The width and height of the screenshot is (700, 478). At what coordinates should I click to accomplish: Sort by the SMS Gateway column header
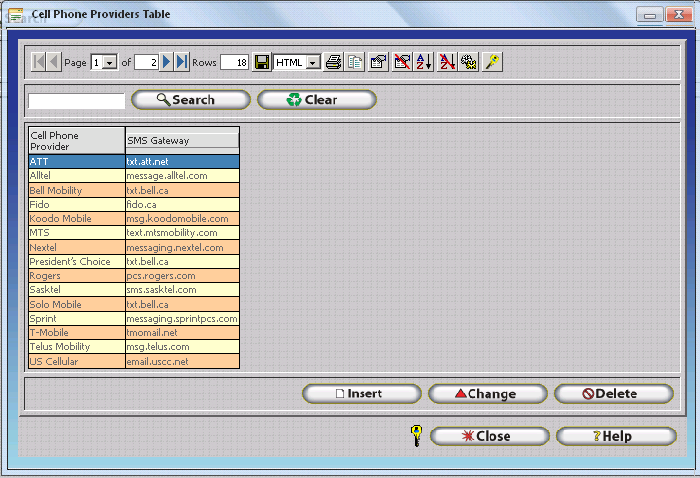pos(182,140)
